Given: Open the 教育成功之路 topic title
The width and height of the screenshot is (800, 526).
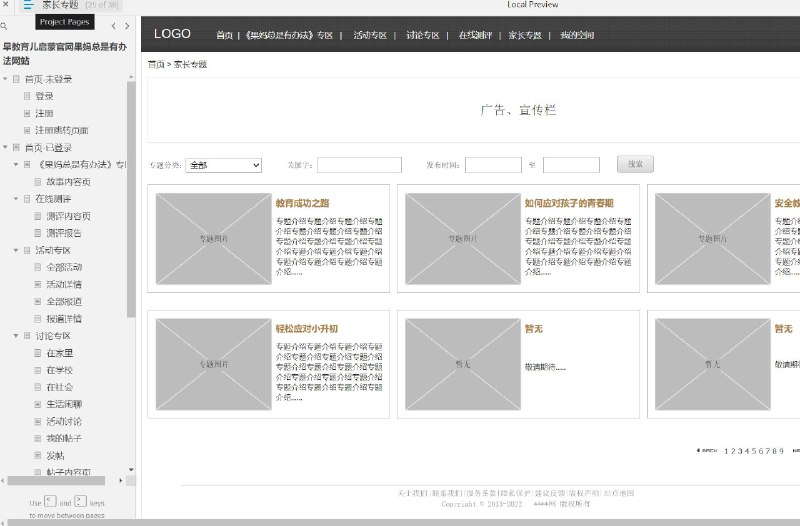Looking at the screenshot, I should pos(302,203).
